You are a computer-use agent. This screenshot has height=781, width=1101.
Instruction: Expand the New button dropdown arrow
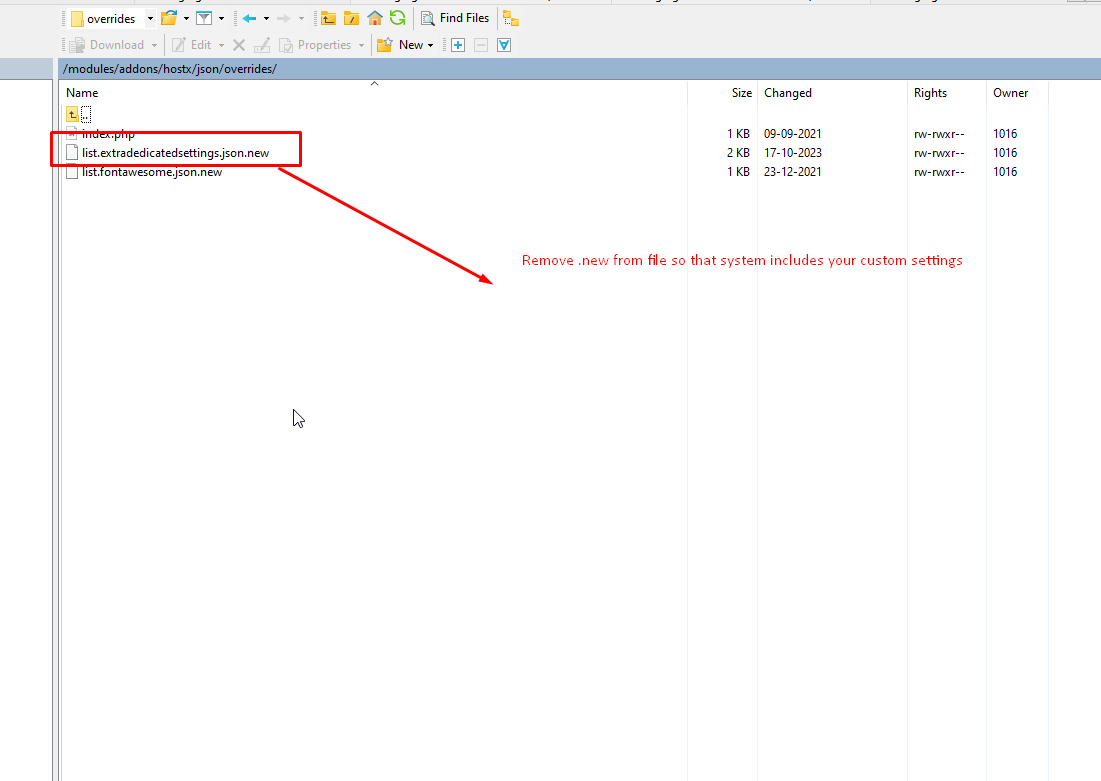[x=431, y=45]
